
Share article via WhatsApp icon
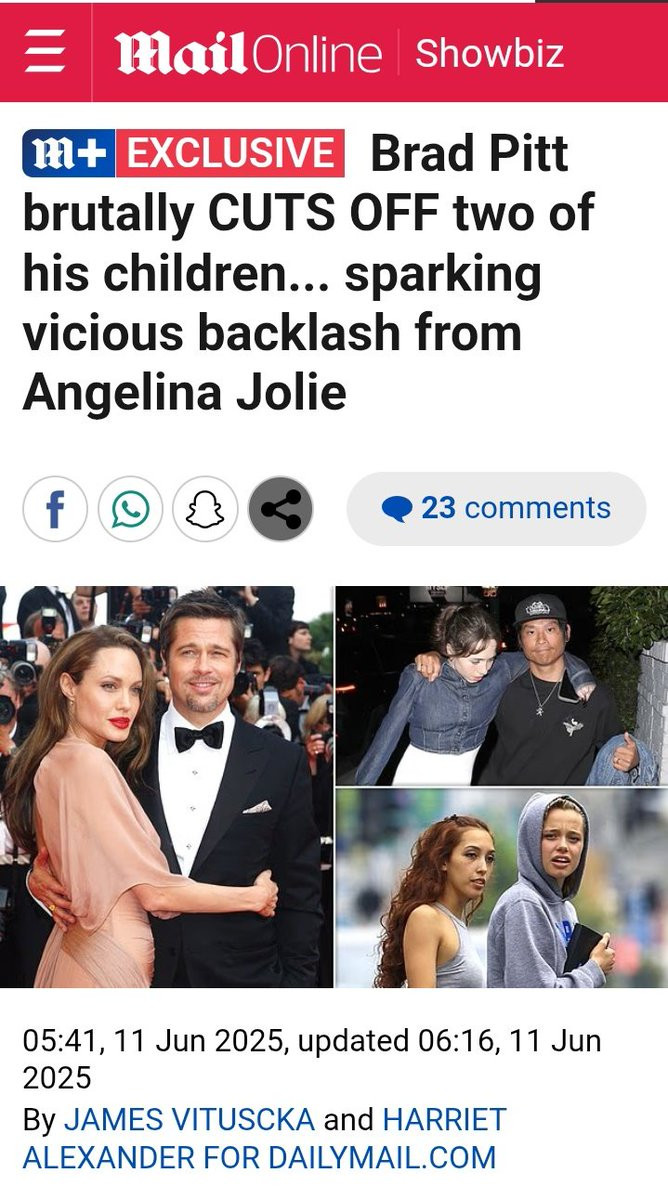tap(130, 509)
